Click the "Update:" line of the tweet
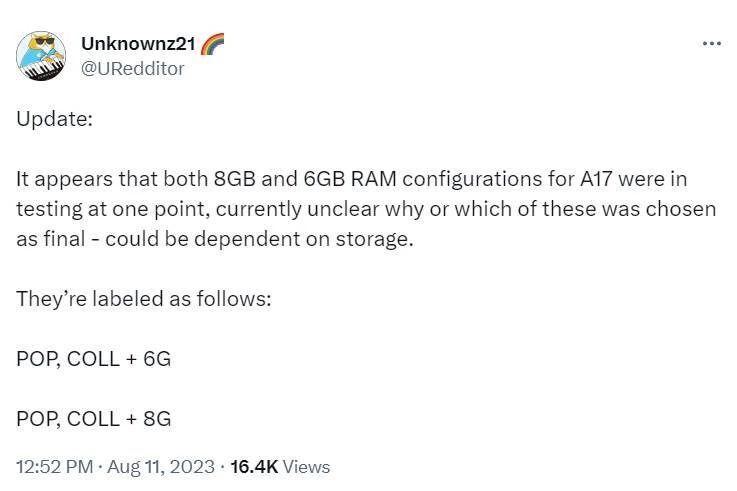The width and height of the screenshot is (737, 491). point(54,118)
